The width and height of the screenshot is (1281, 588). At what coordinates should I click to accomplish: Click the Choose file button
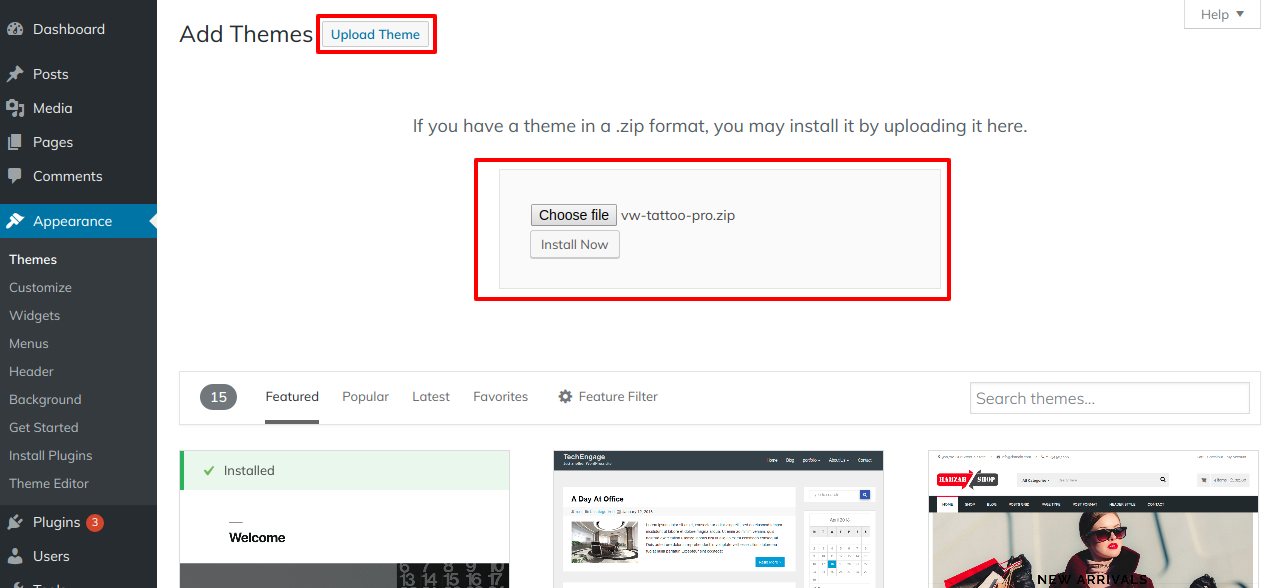click(x=574, y=215)
